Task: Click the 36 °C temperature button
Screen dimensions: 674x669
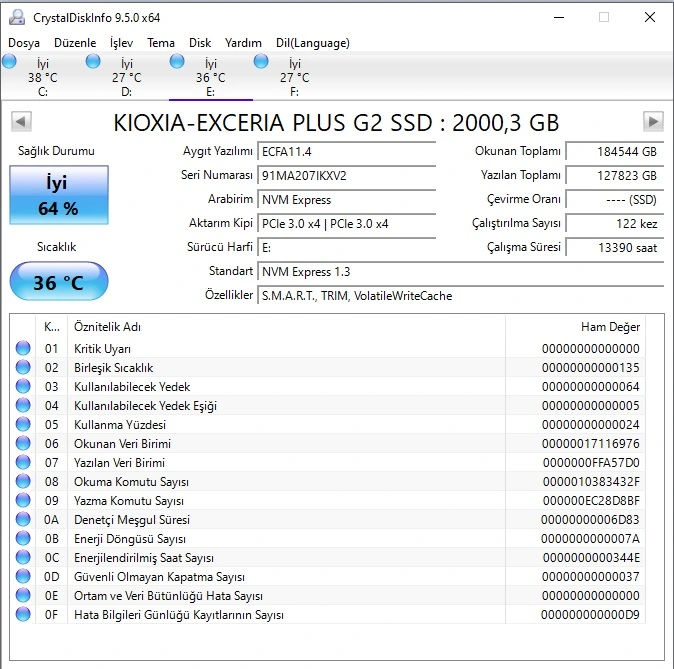Action: (x=59, y=282)
